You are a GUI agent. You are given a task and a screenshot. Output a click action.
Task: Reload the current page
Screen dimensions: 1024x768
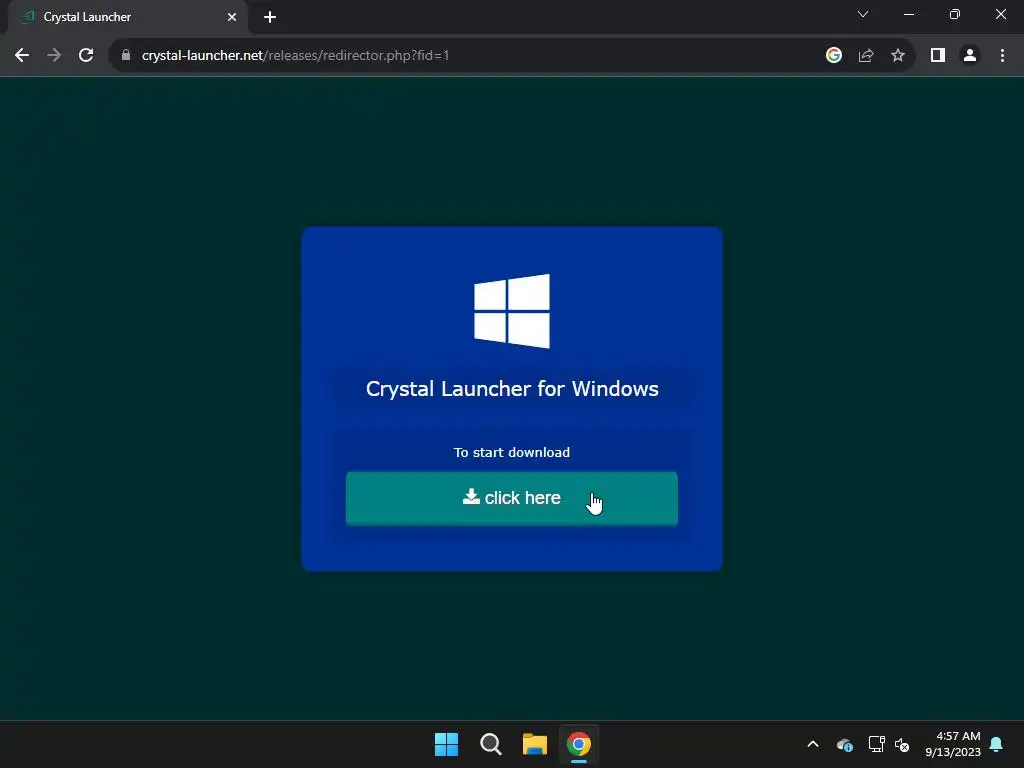pyautogui.click(x=86, y=56)
